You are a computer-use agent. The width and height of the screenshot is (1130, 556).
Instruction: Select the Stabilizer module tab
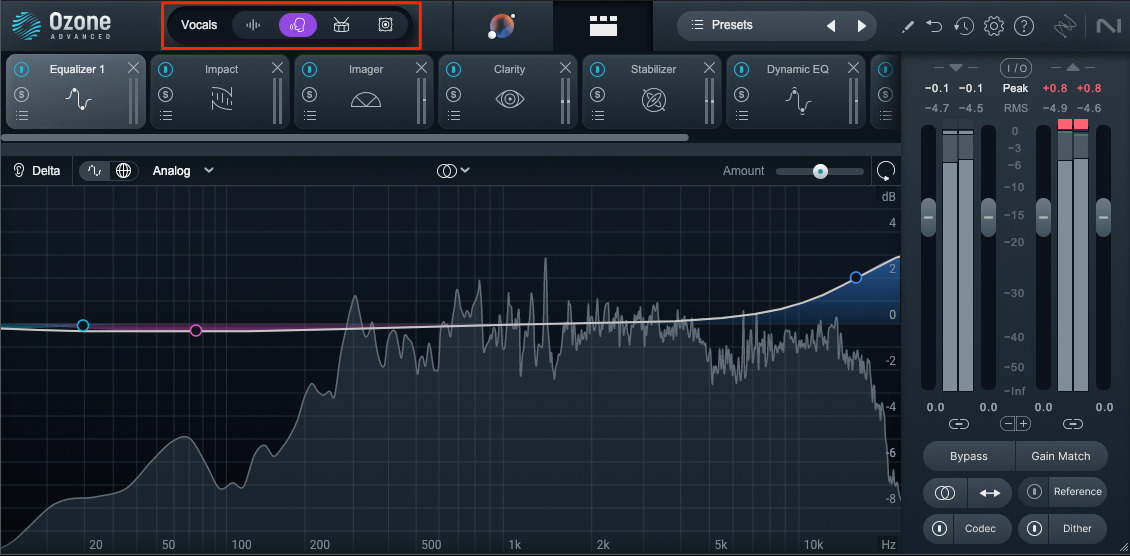coord(652,91)
